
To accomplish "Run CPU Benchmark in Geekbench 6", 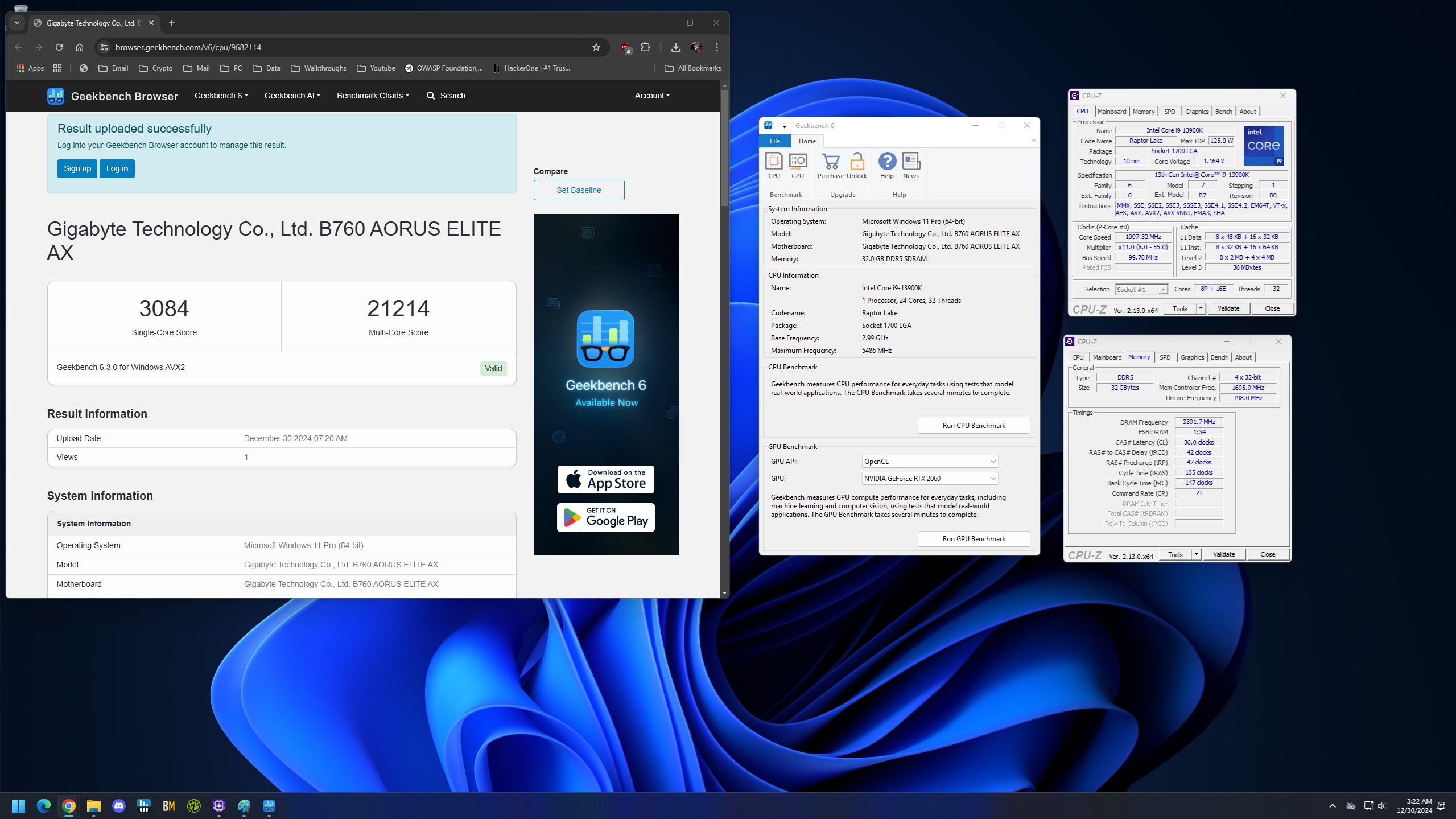I will tap(974, 426).
